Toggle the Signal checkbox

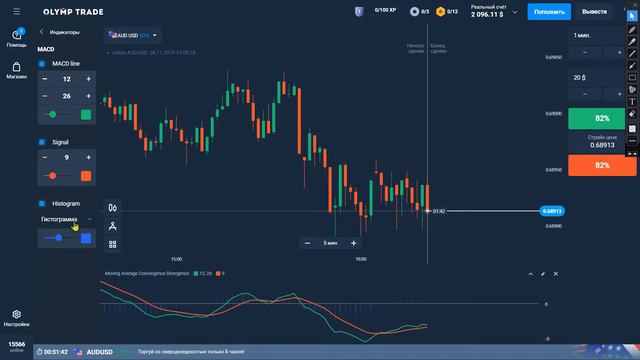(42, 142)
